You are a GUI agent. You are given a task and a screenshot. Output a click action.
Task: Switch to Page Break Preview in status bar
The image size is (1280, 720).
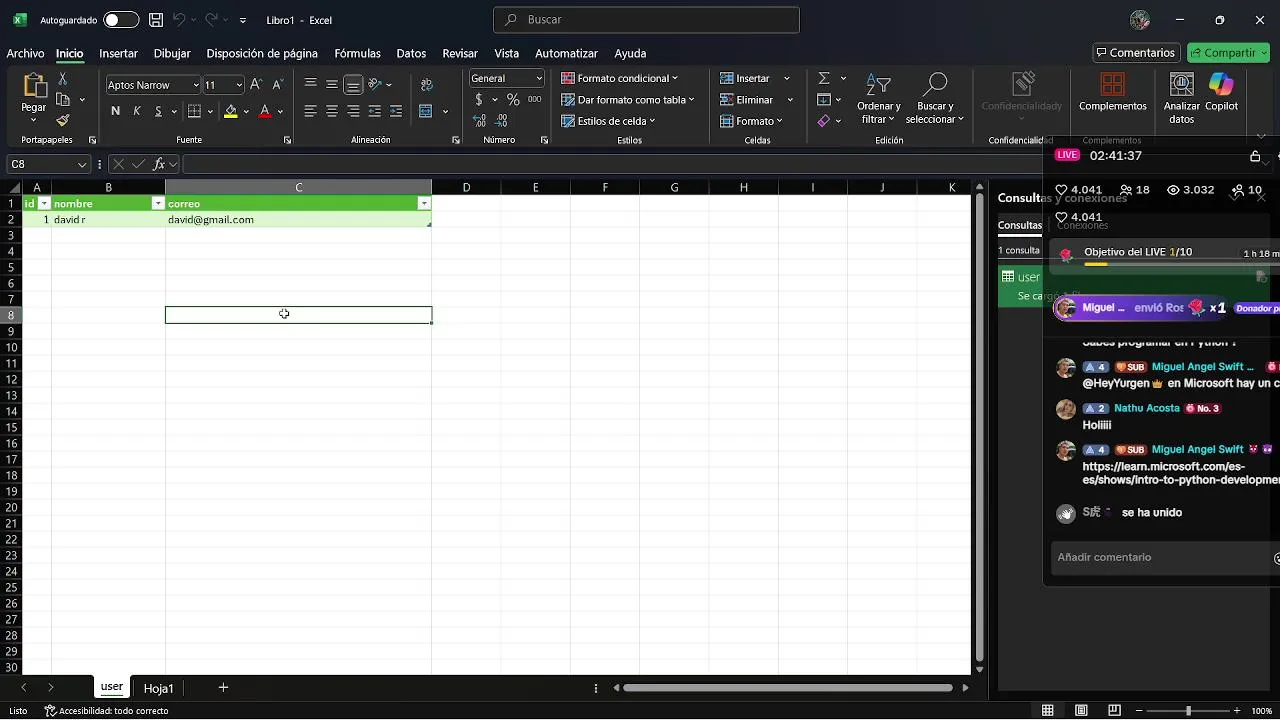1114,710
